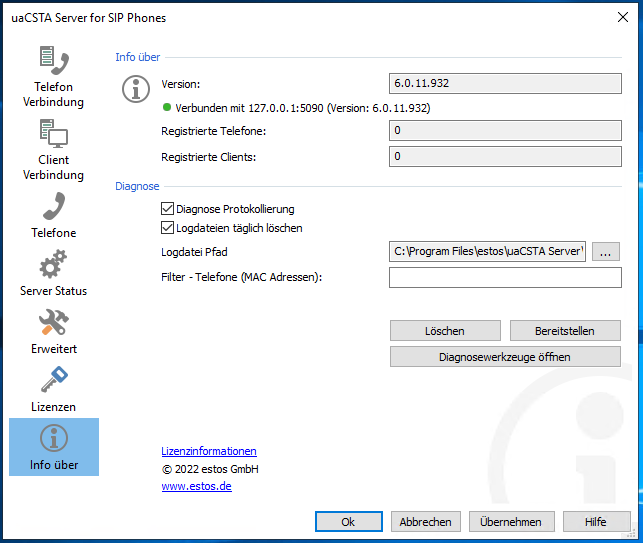Open the Telefon Verbindung section icon
This screenshot has height=543, width=643.
point(53,62)
